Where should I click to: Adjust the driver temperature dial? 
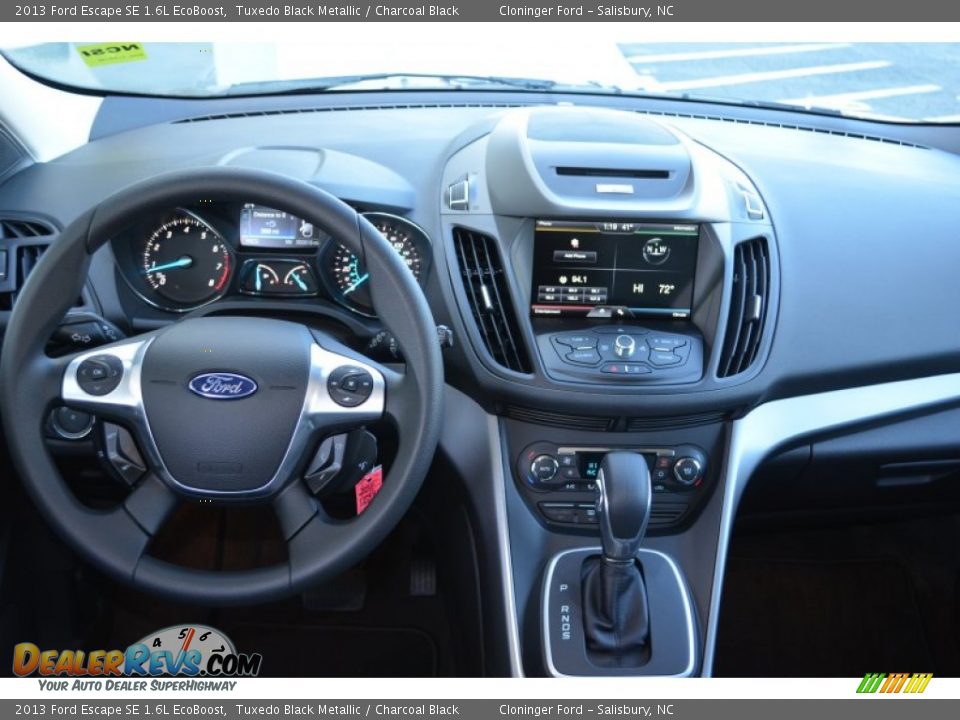545,468
